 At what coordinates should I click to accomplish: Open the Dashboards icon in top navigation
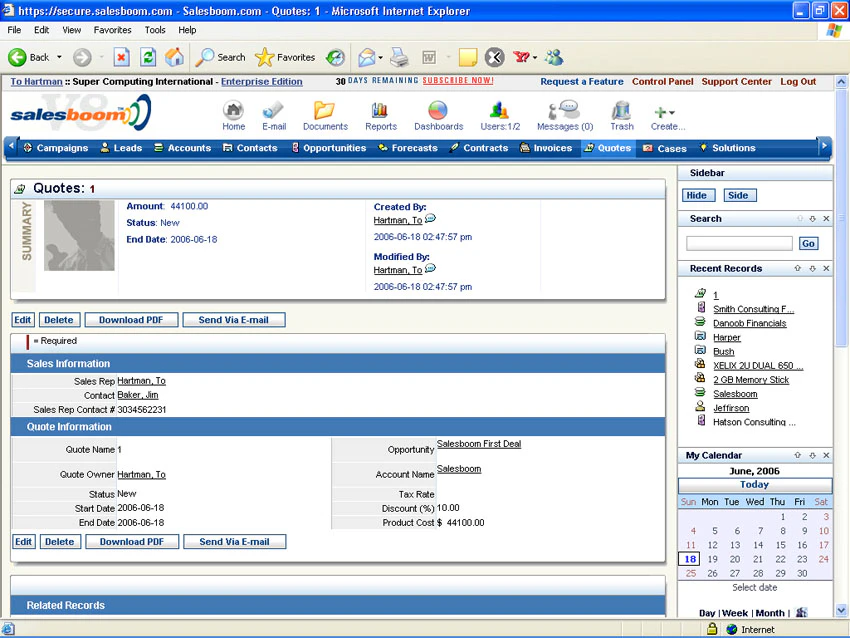click(x=439, y=108)
